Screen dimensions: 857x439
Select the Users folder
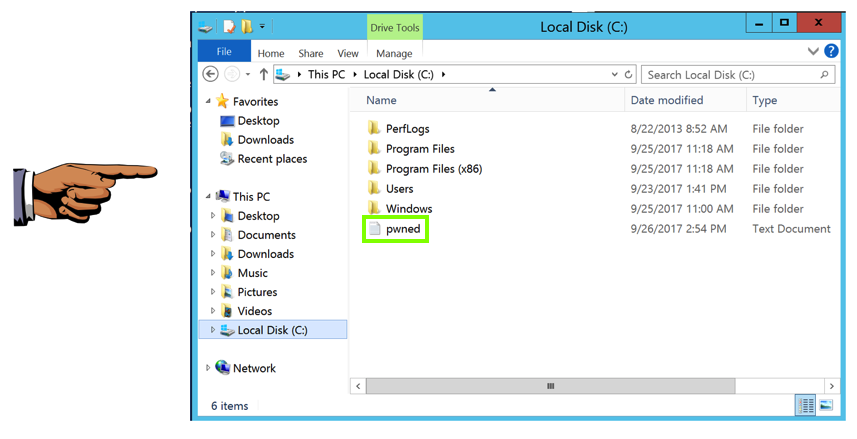click(x=400, y=189)
